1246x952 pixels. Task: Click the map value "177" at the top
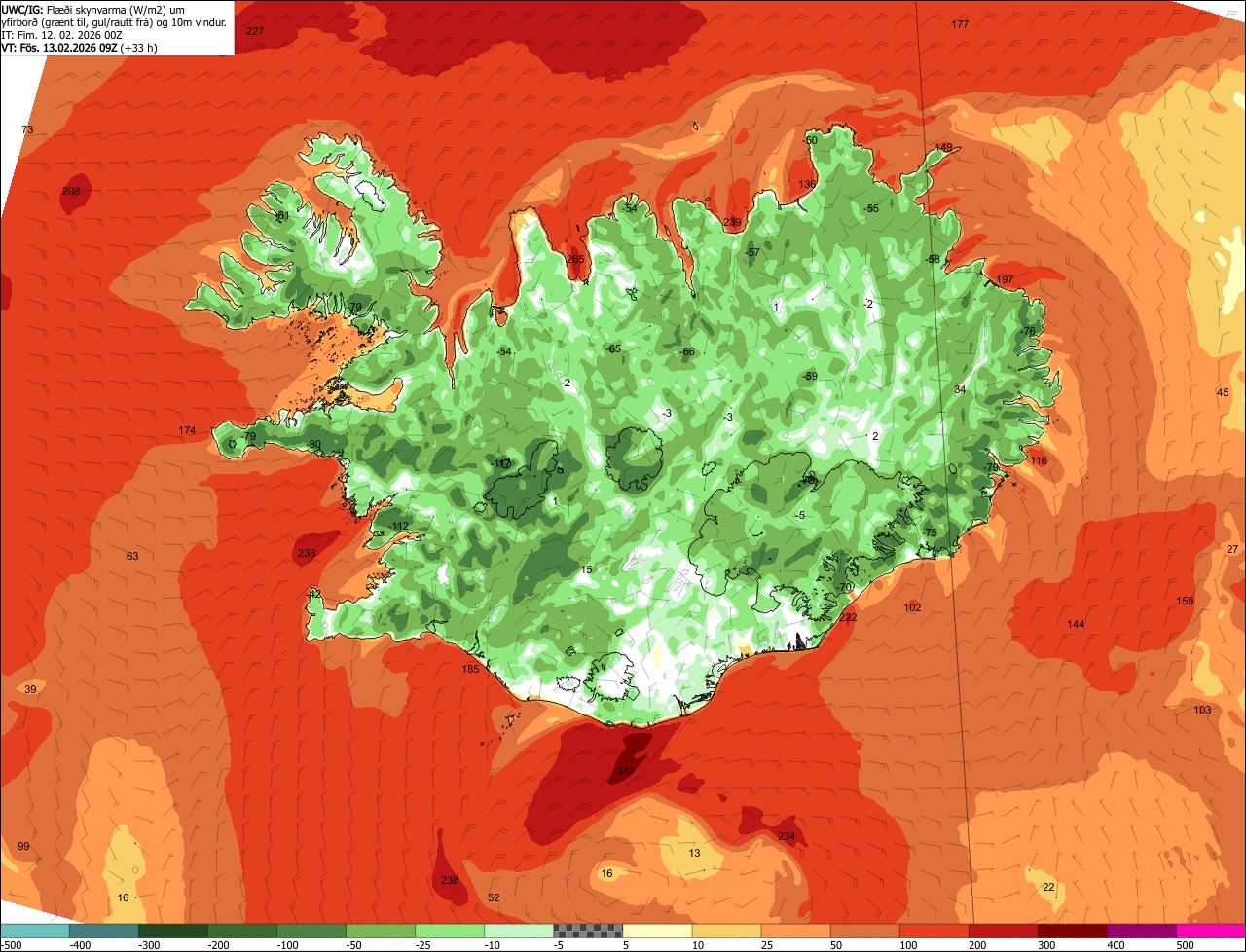(x=960, y=24)
